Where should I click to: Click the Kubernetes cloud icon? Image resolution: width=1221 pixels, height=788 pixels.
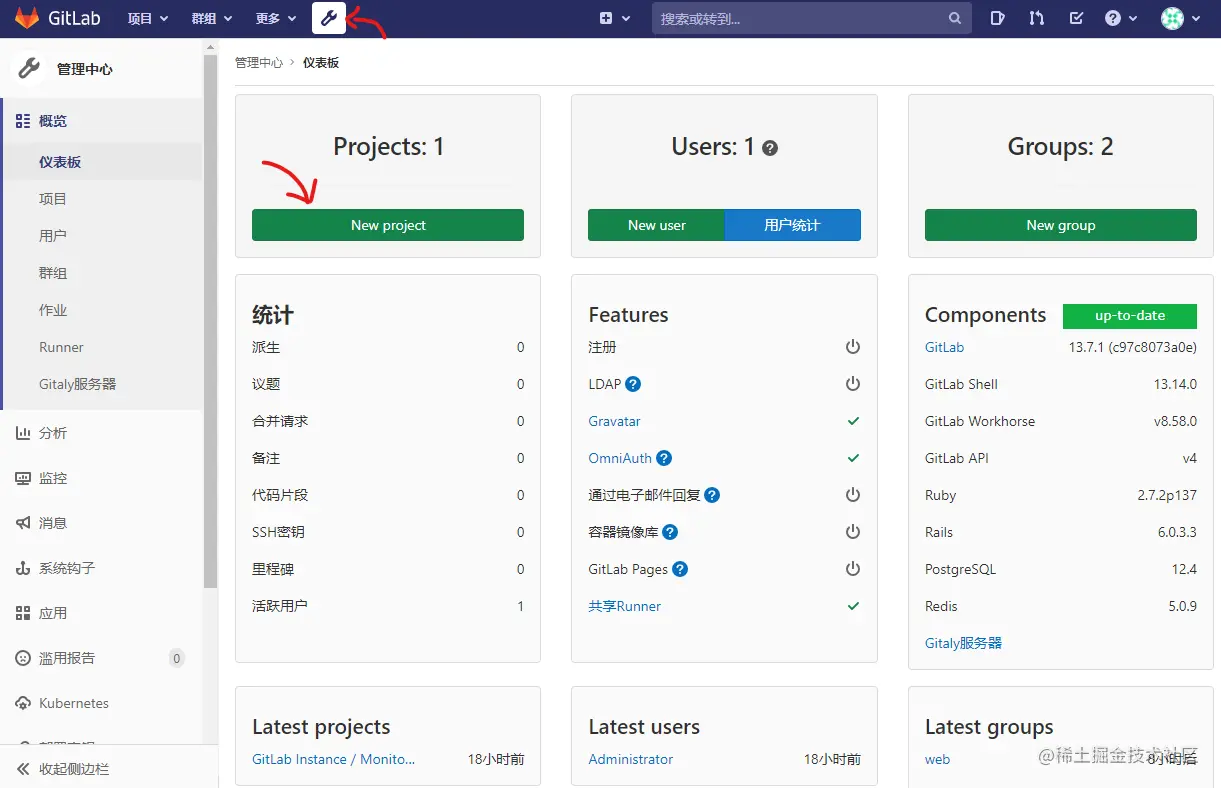pyautogui.click(x=23, y=703)
